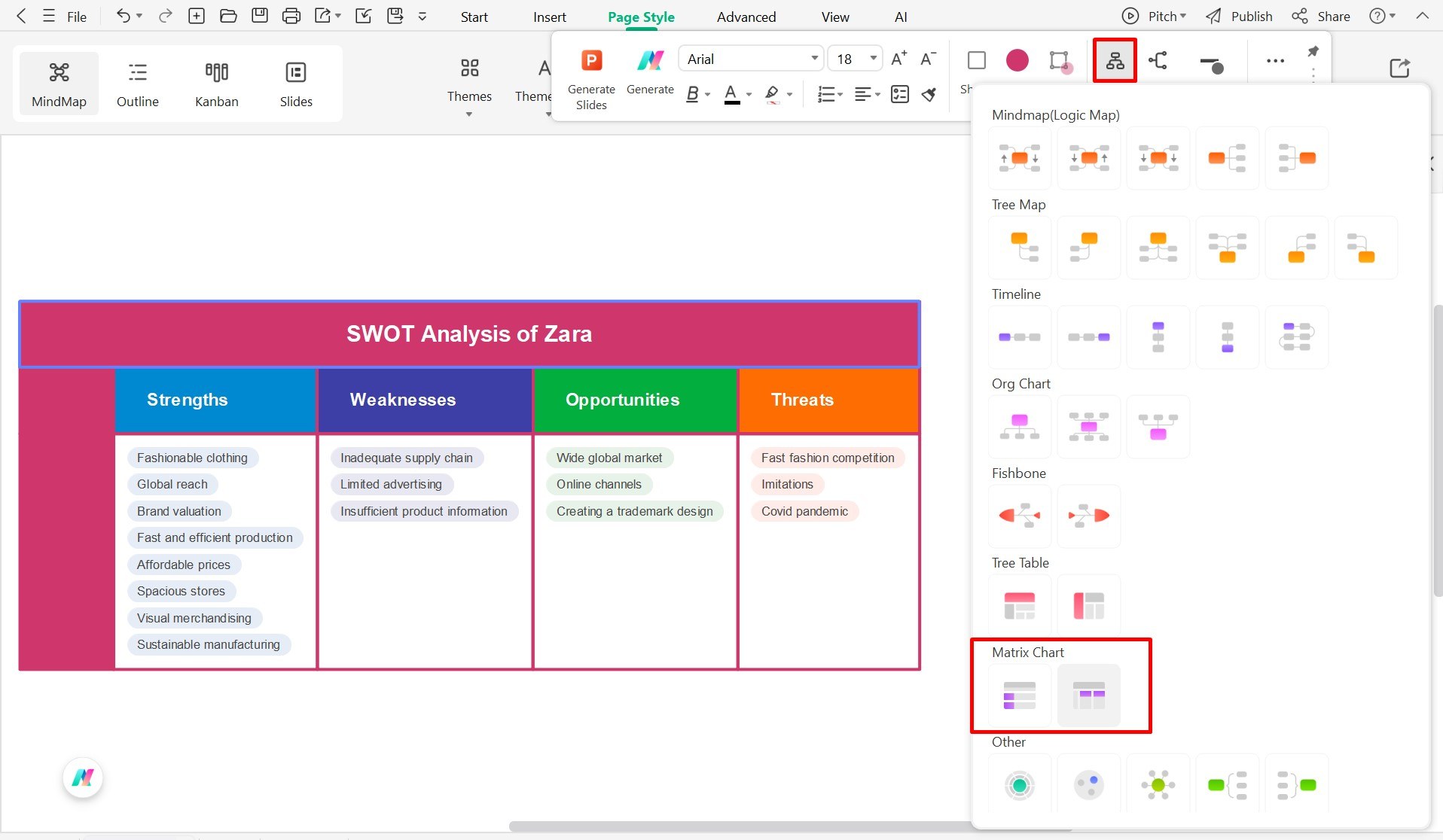Create a new document with the plus icon

[197, 16]
